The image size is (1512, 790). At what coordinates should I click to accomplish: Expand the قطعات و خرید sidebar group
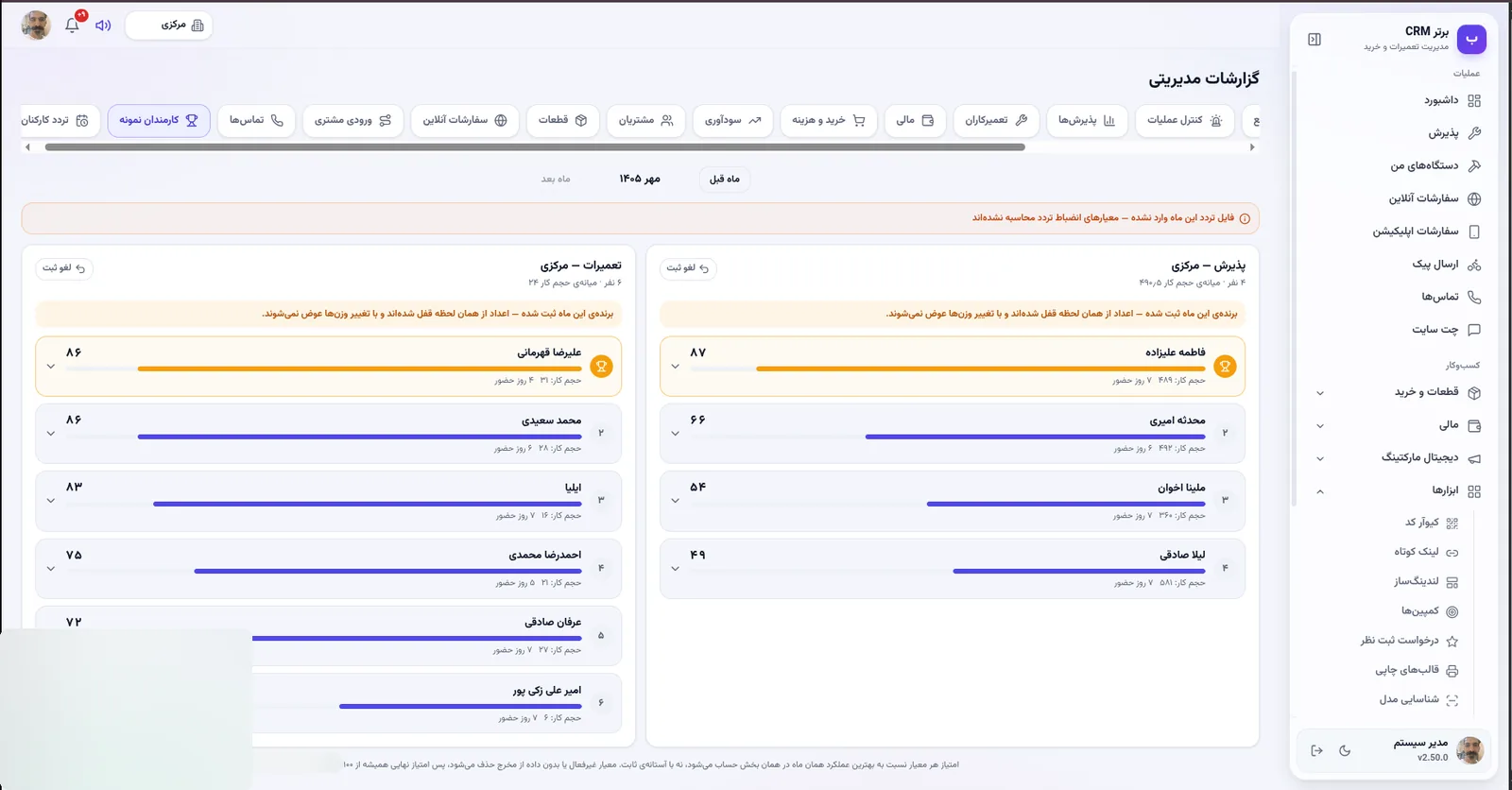pos(1320,393)
